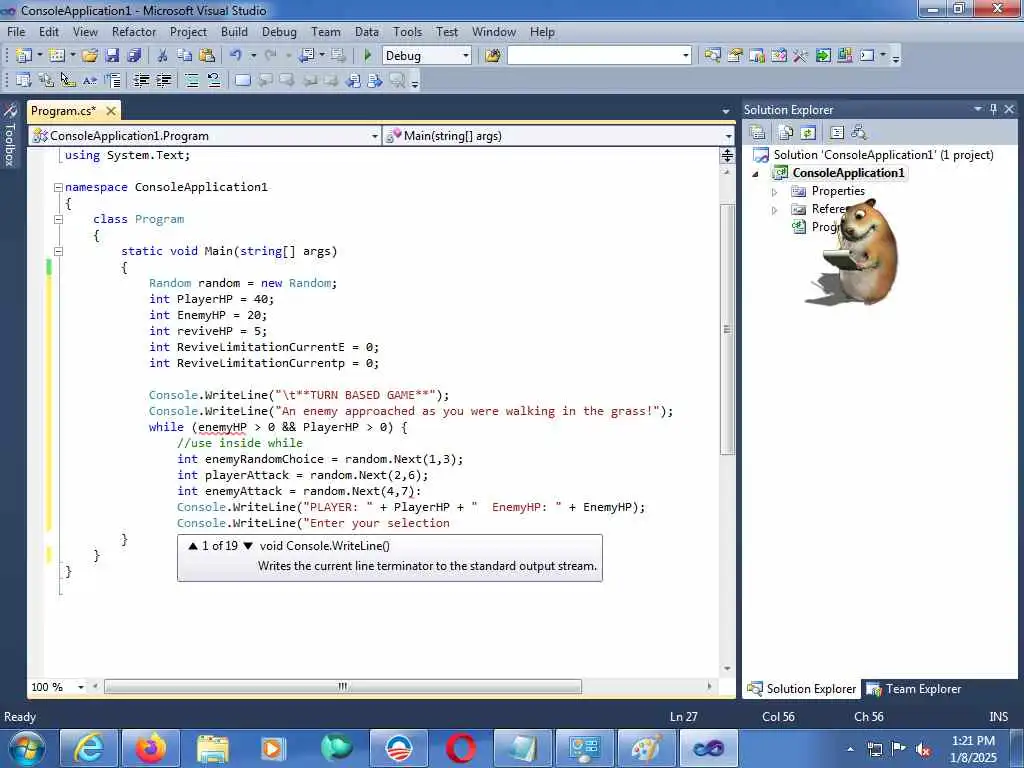Click the Add New Item toolbar icon
The image size is (1024, 768).
point(56,56)
